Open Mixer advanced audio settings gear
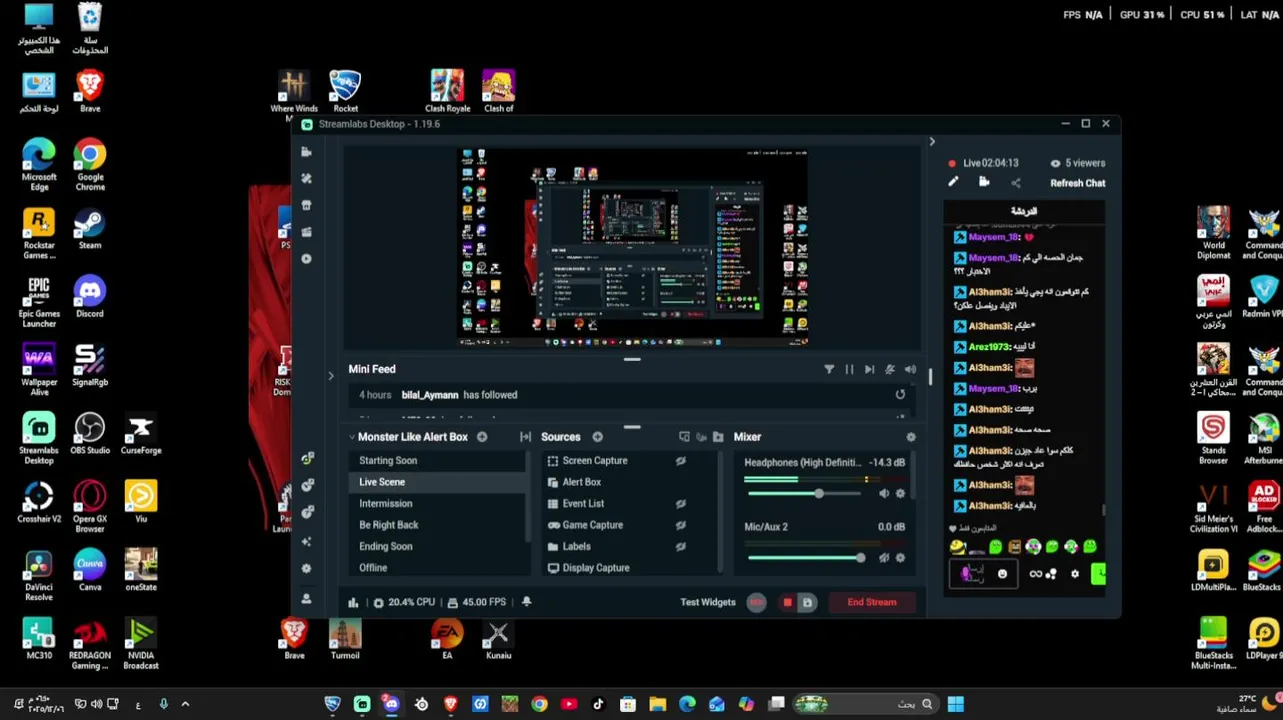Image resolution: width=1283 pixels, height=720 pixels. (x=911, y=437)
